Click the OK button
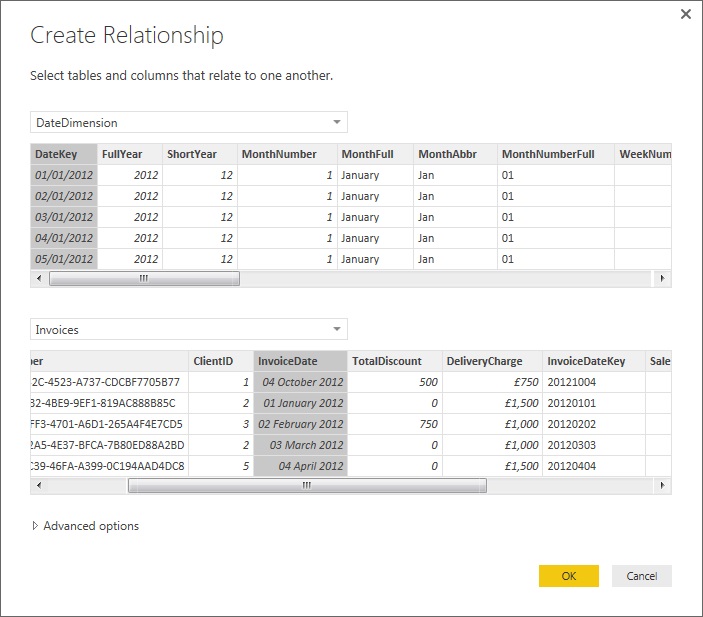This screenshot has height=617, width=703. coord(568,576)
